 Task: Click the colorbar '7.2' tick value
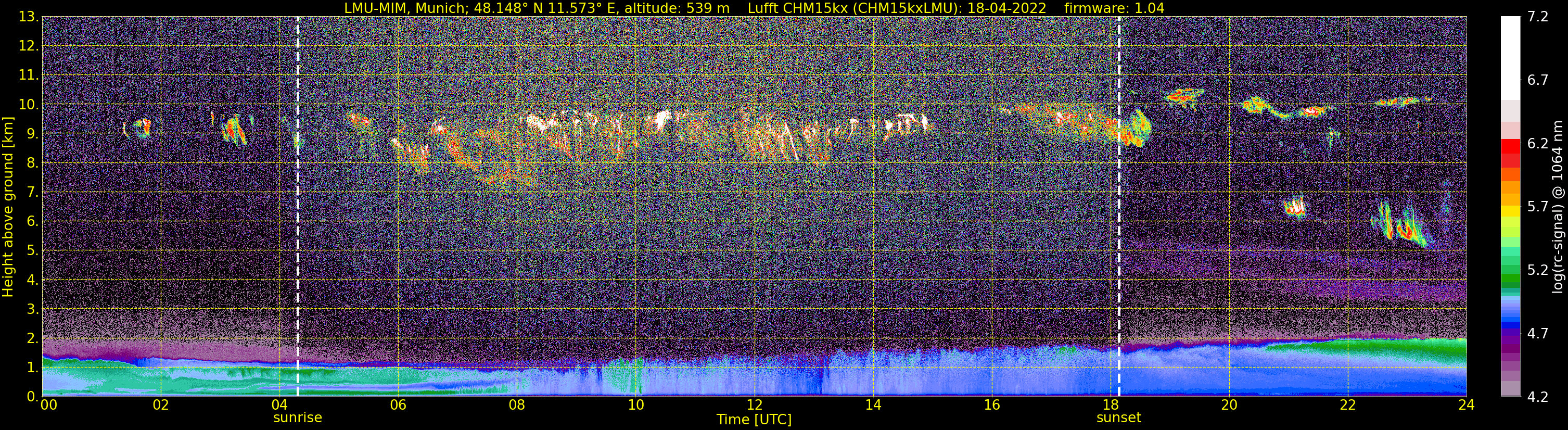(1538, 17)
